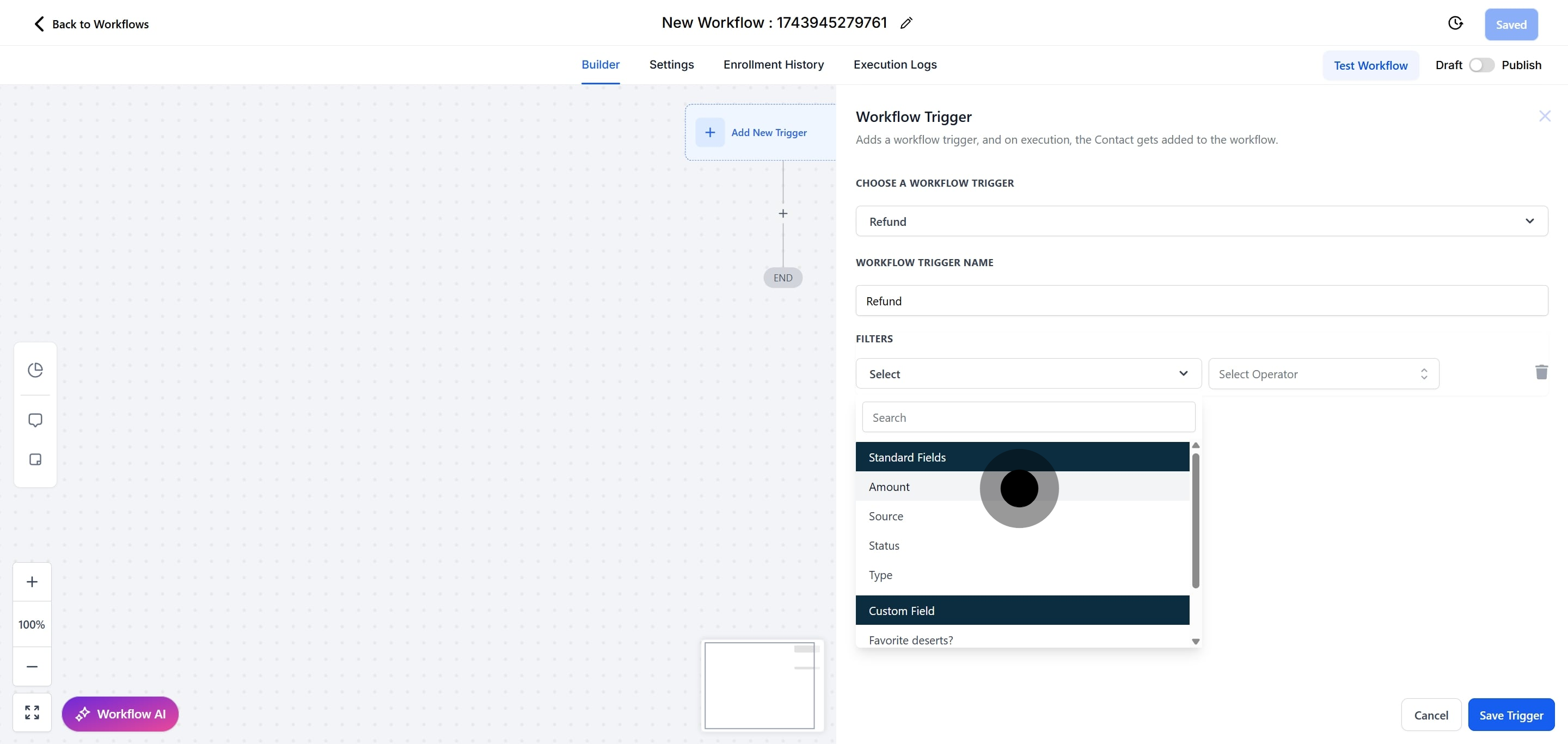
Task: Choose Status from the filter list
Action: click(1022, 546)
